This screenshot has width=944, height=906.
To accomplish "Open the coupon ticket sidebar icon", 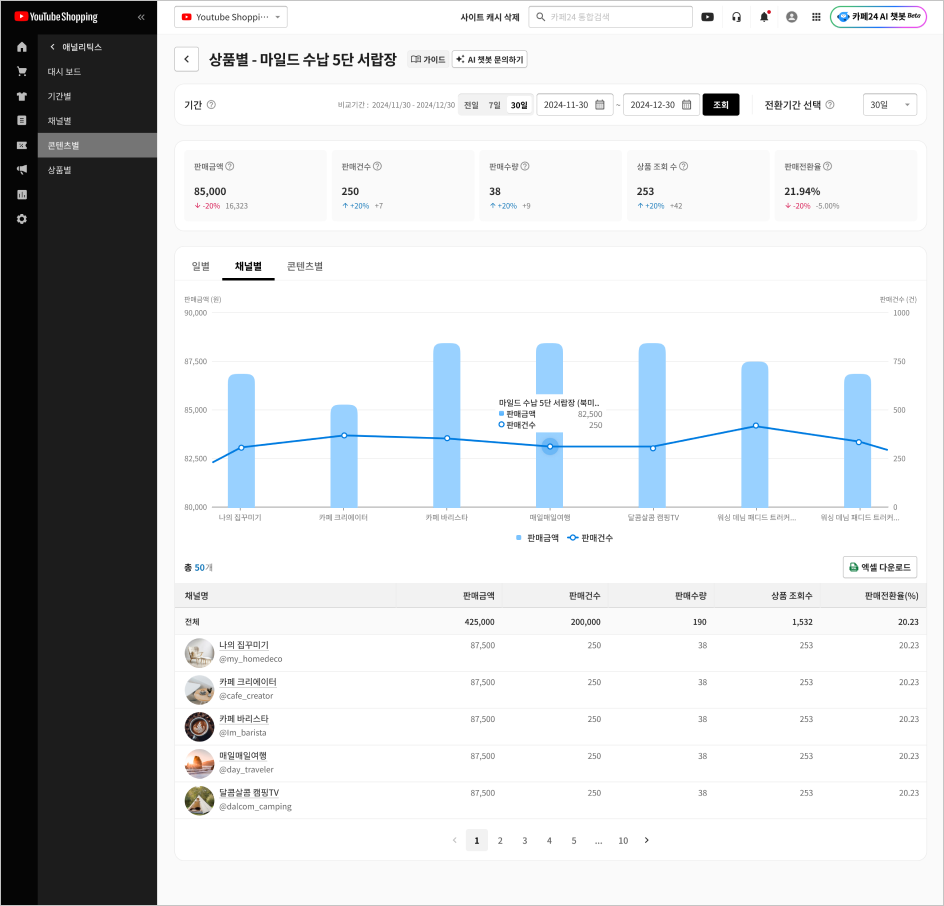I will click(22, 145).
